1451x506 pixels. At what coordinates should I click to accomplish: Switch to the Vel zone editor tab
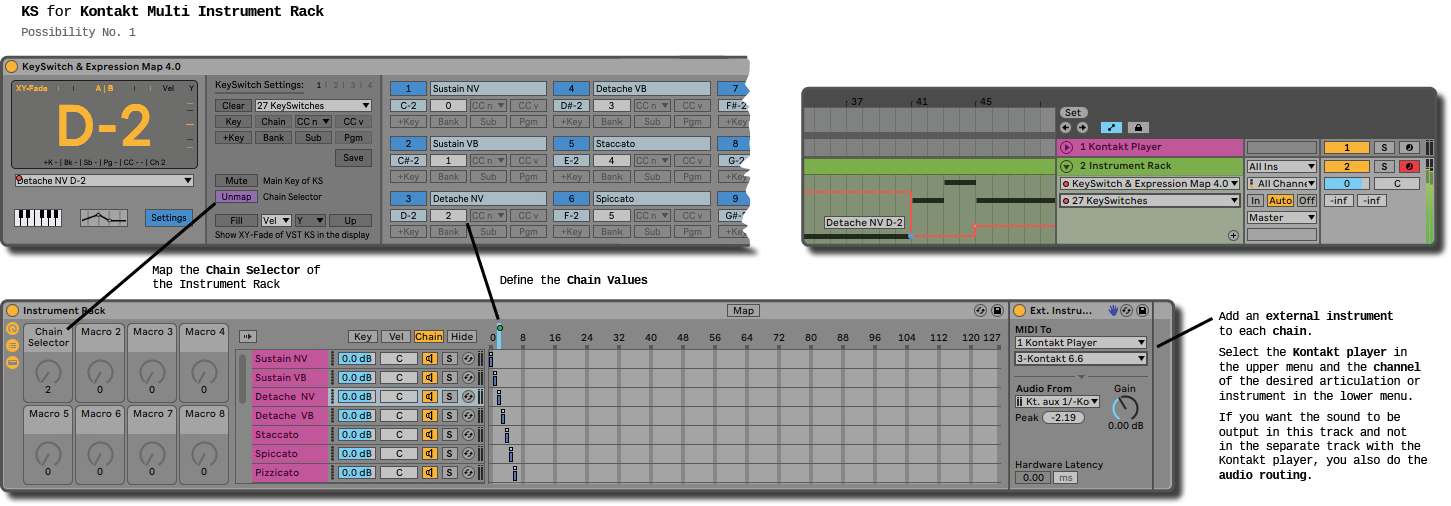(x=396, y=337)
